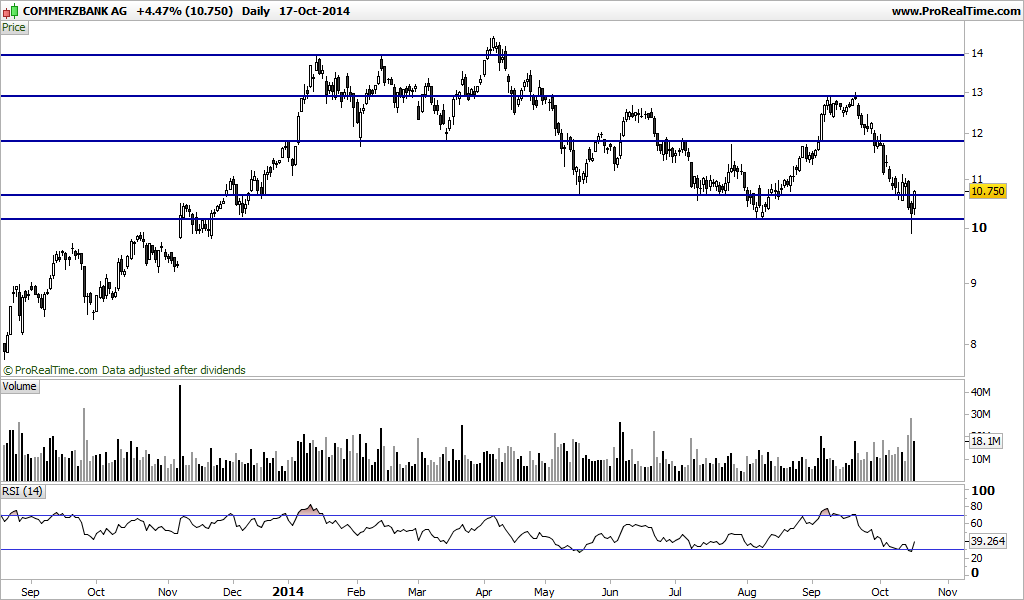The width and height of the screenshot is (1024, 600).
Task: Click RSI axis label 20
Action: click(x=977, y=558)
